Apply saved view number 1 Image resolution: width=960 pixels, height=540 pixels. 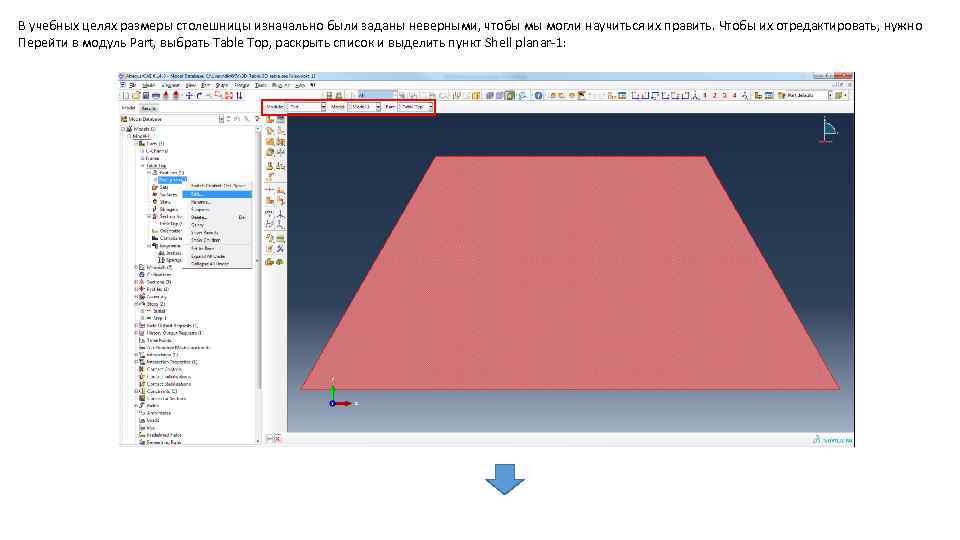705,96
